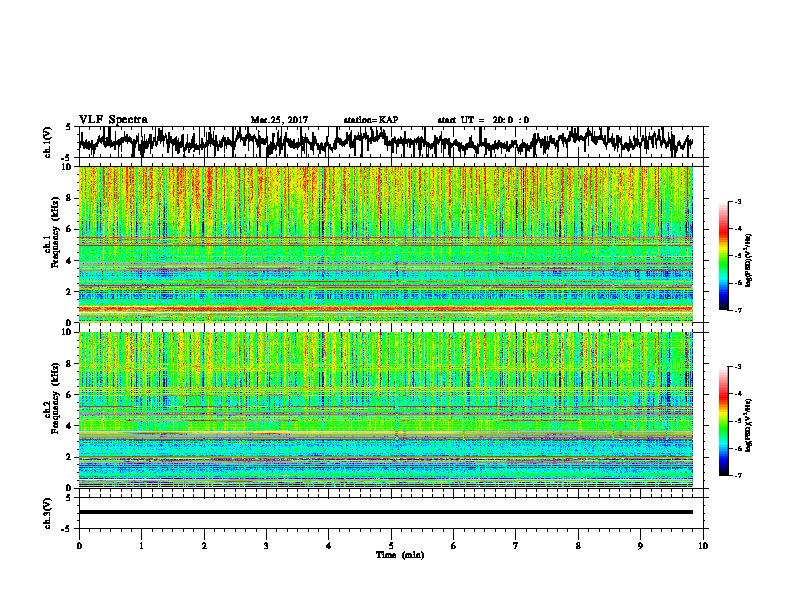
Task: Click the "Time (min)" axis title
Action: 400,555
